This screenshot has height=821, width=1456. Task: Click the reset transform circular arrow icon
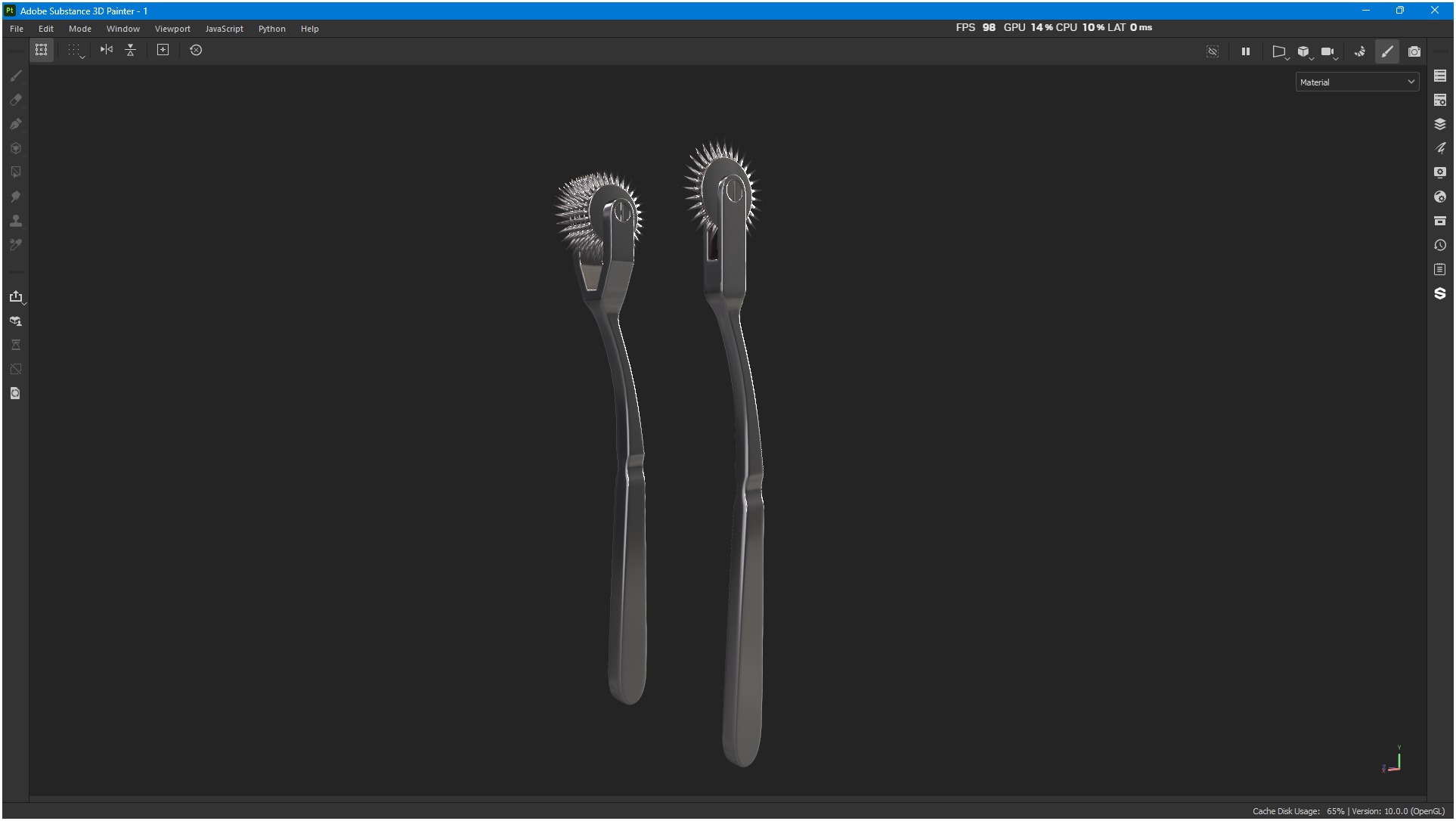pos(196,50)
